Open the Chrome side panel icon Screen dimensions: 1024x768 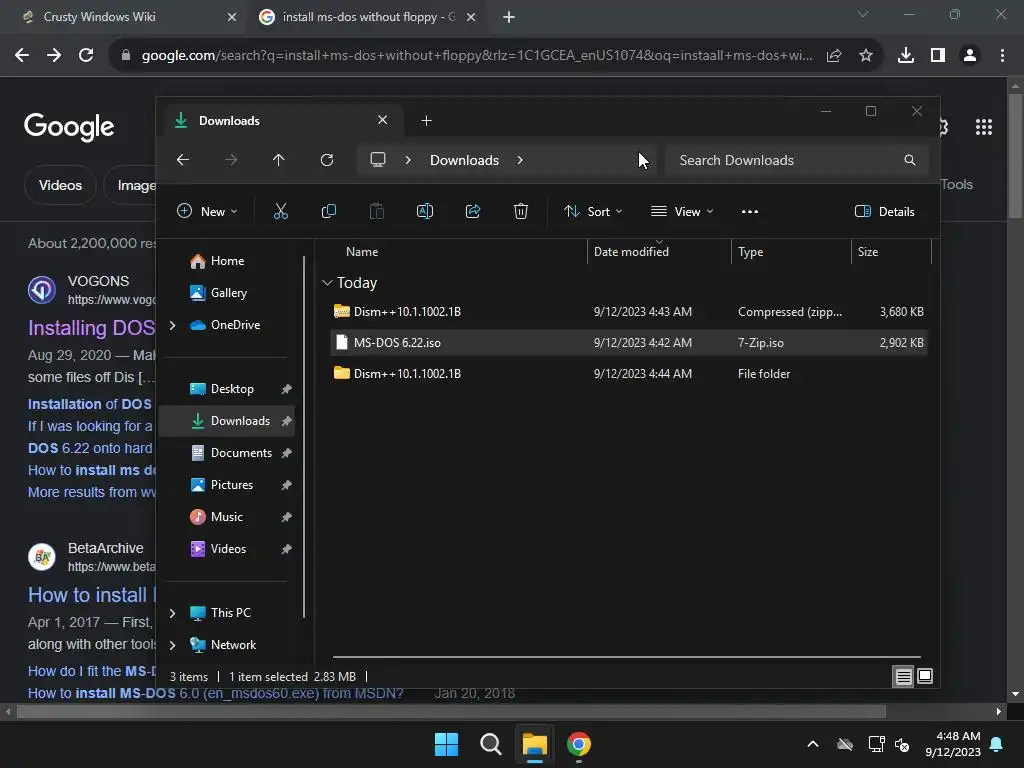coord(938,56)
